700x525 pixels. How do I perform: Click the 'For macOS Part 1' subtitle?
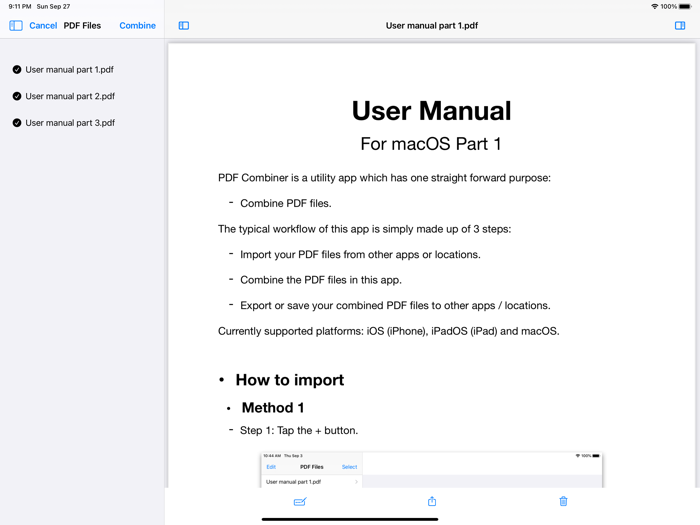tap(431, 144)
